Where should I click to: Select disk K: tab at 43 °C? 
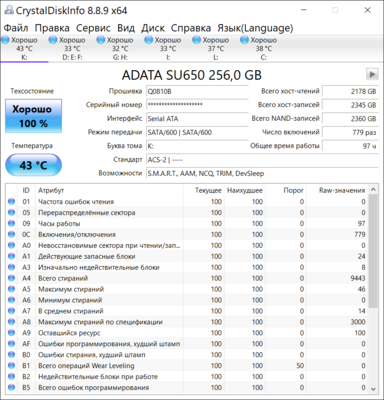point(24,48)
